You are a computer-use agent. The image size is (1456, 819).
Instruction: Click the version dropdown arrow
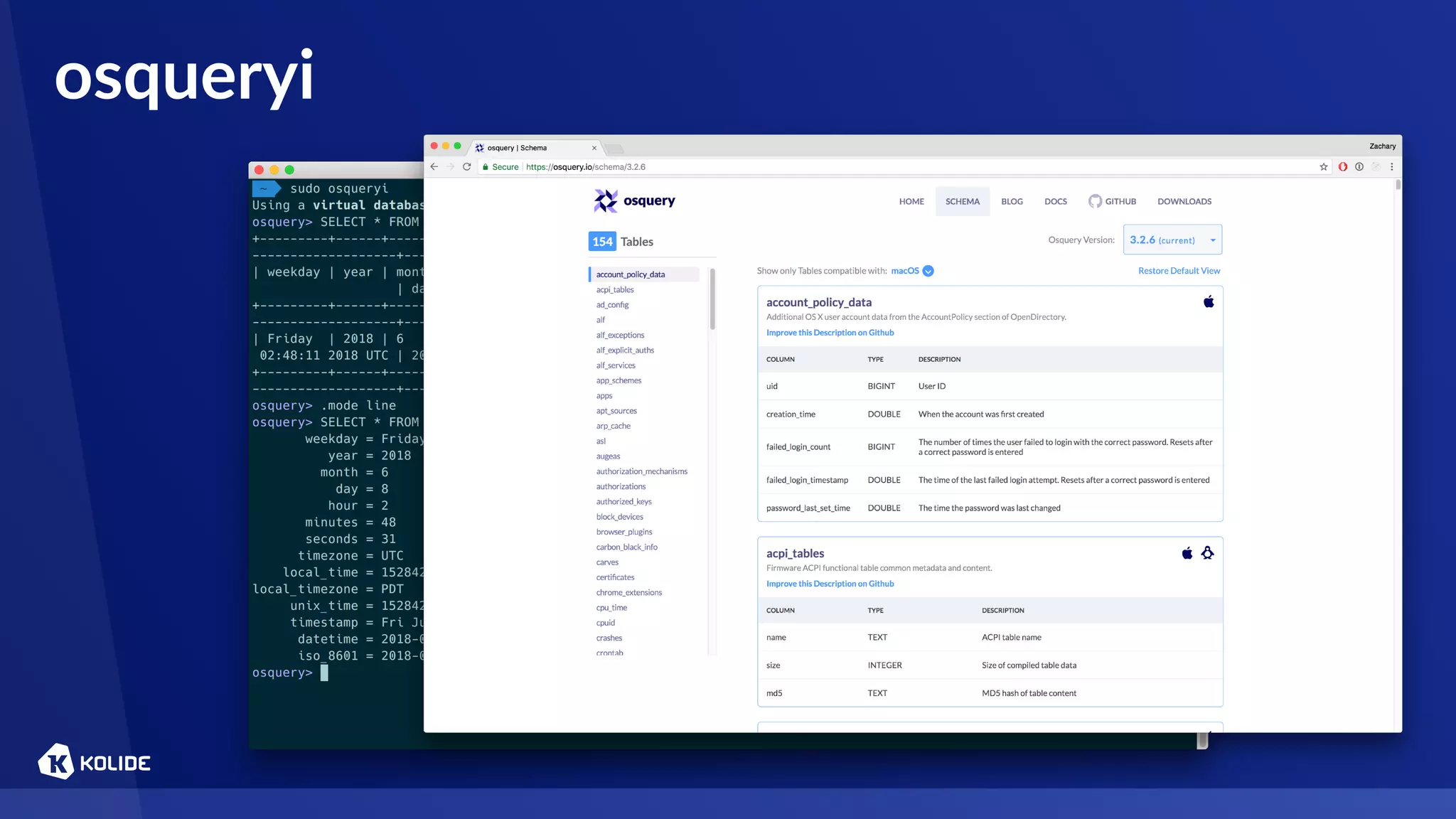(1213, 240)
